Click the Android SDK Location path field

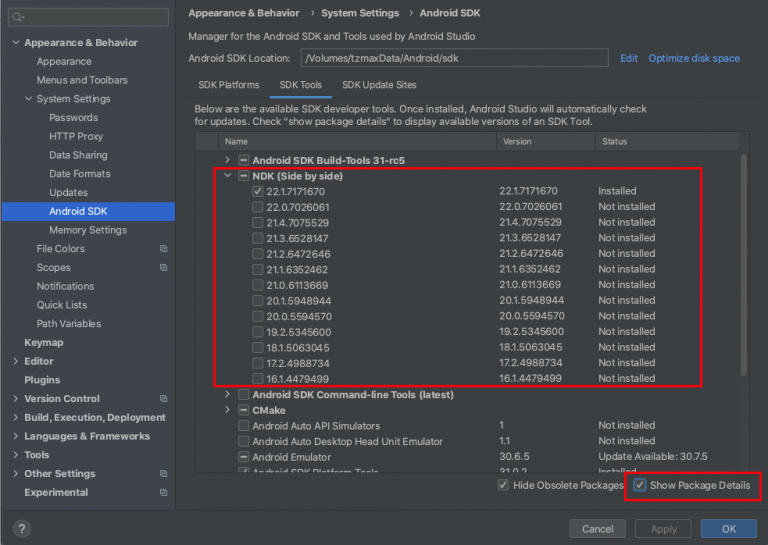(x=455, y=58)
